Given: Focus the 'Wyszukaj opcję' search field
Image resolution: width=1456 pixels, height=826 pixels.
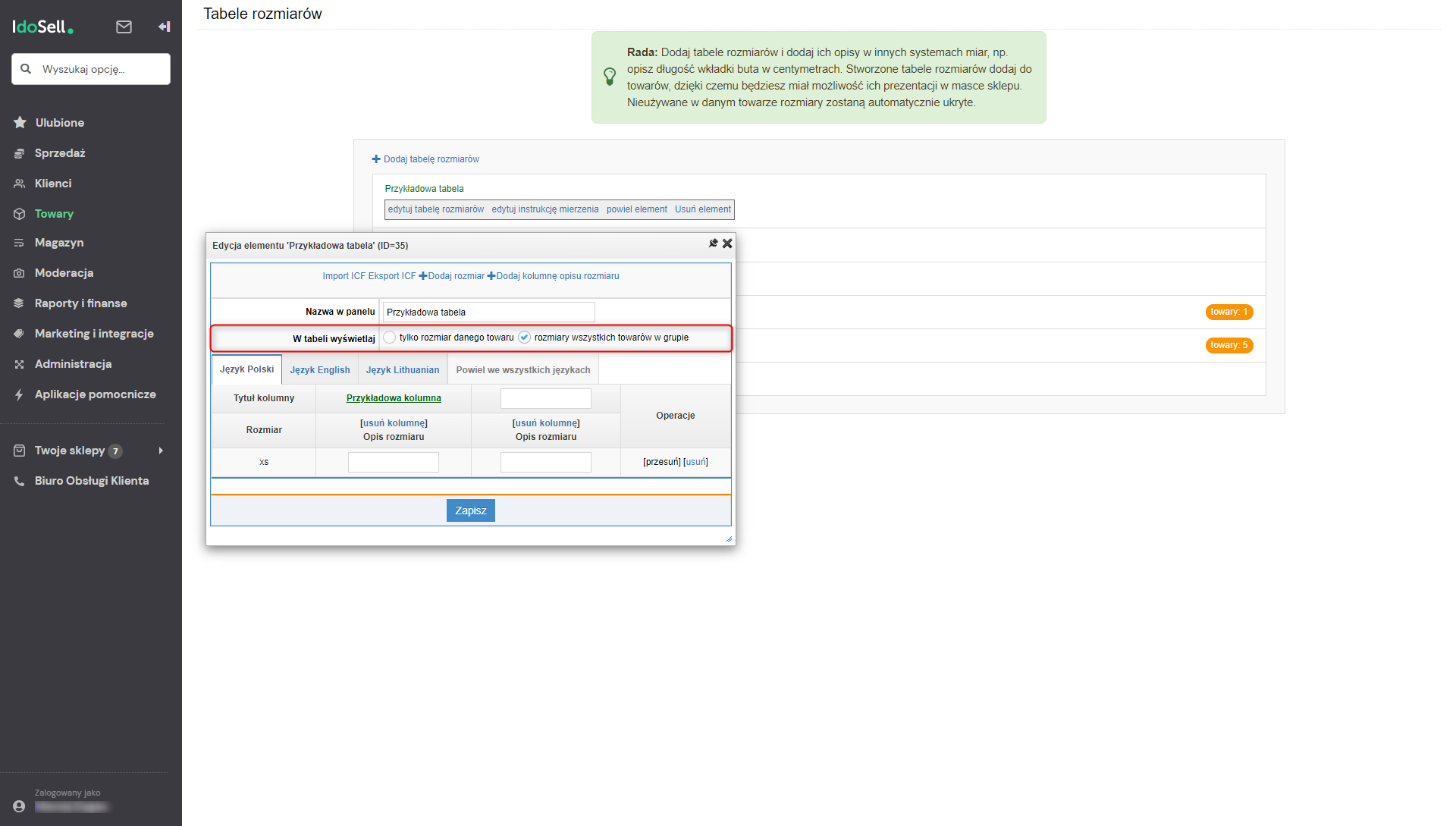Looking at the screenshot, I should click(x=91, y=69).
